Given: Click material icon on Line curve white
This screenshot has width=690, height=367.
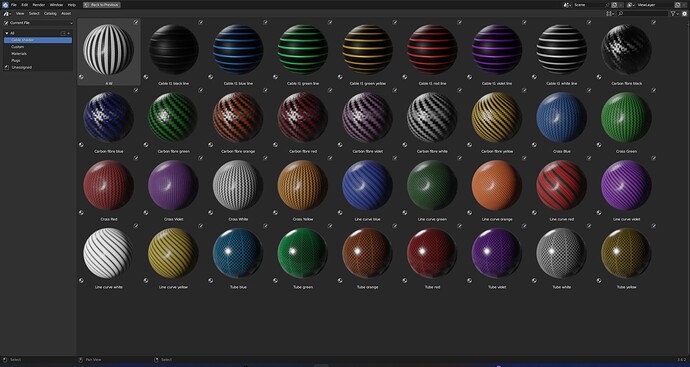Looking at the screenshot, I should pyautogui.click(x=81, y=280).
